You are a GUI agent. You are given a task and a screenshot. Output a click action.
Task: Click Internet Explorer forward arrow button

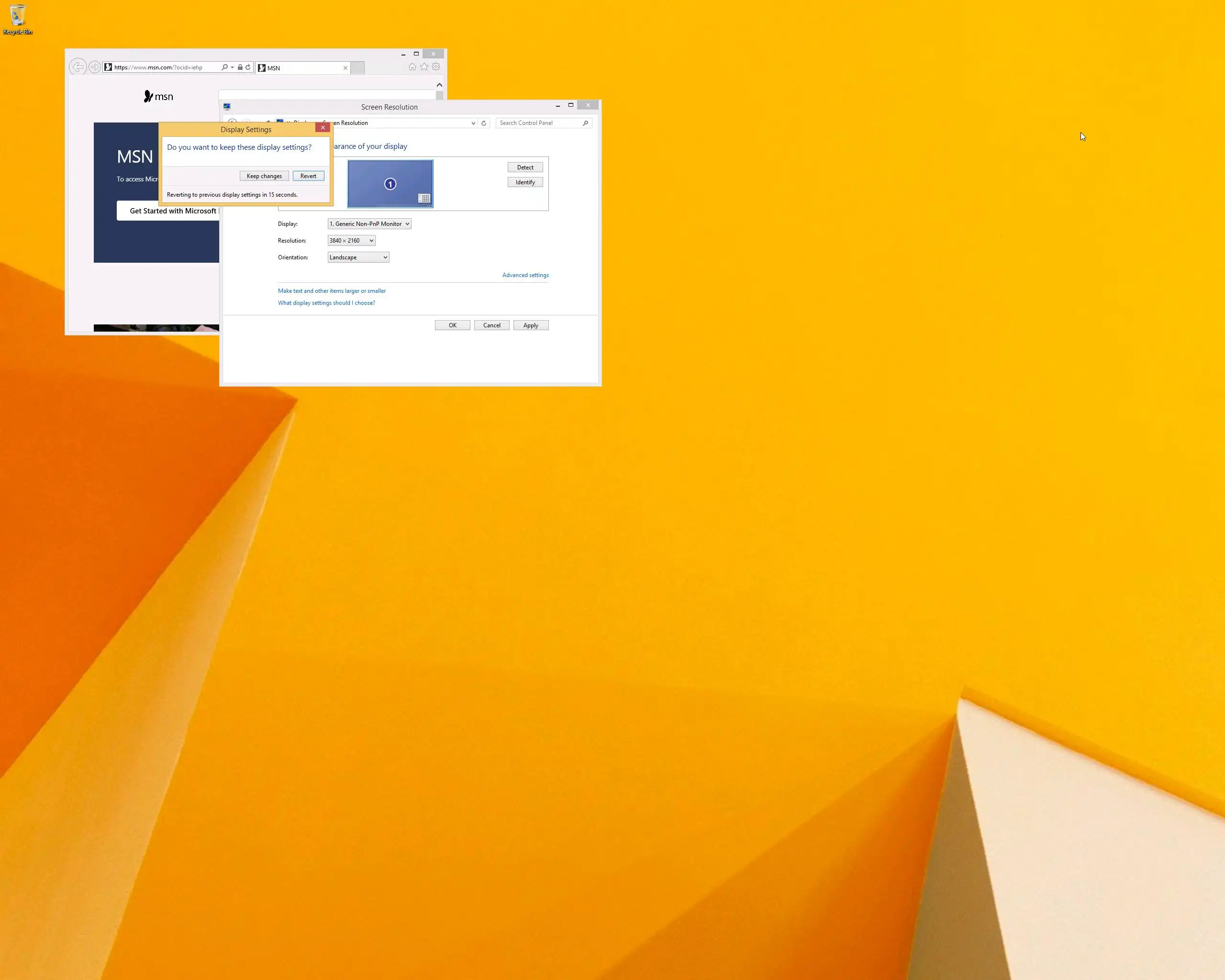tap(95, 67)
